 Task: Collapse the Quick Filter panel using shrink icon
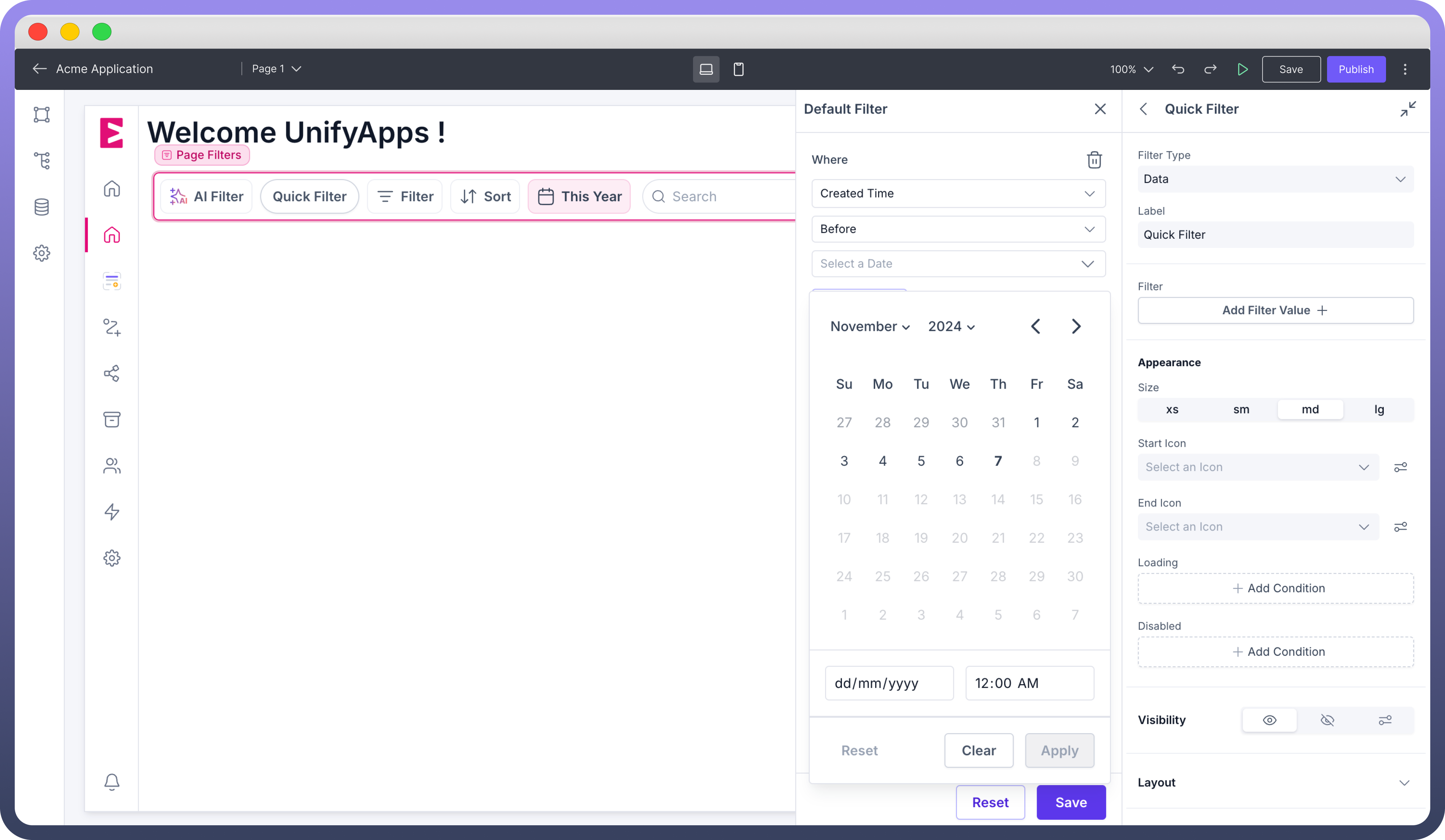tap(1408, 109)
